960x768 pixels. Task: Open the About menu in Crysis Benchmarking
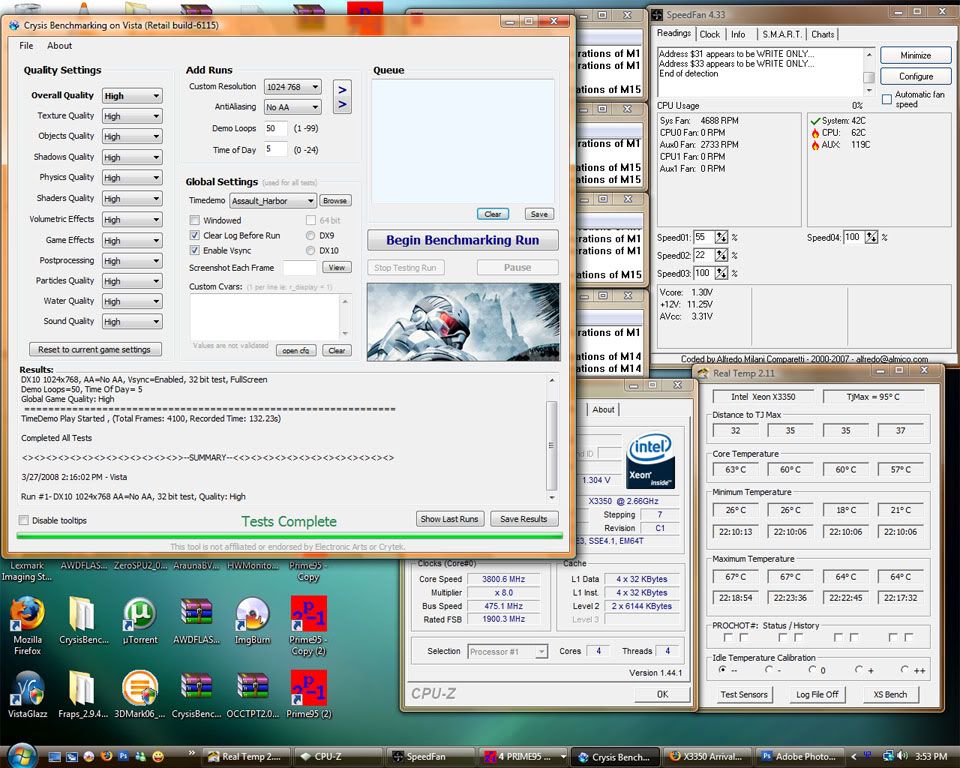click(59, 46)
